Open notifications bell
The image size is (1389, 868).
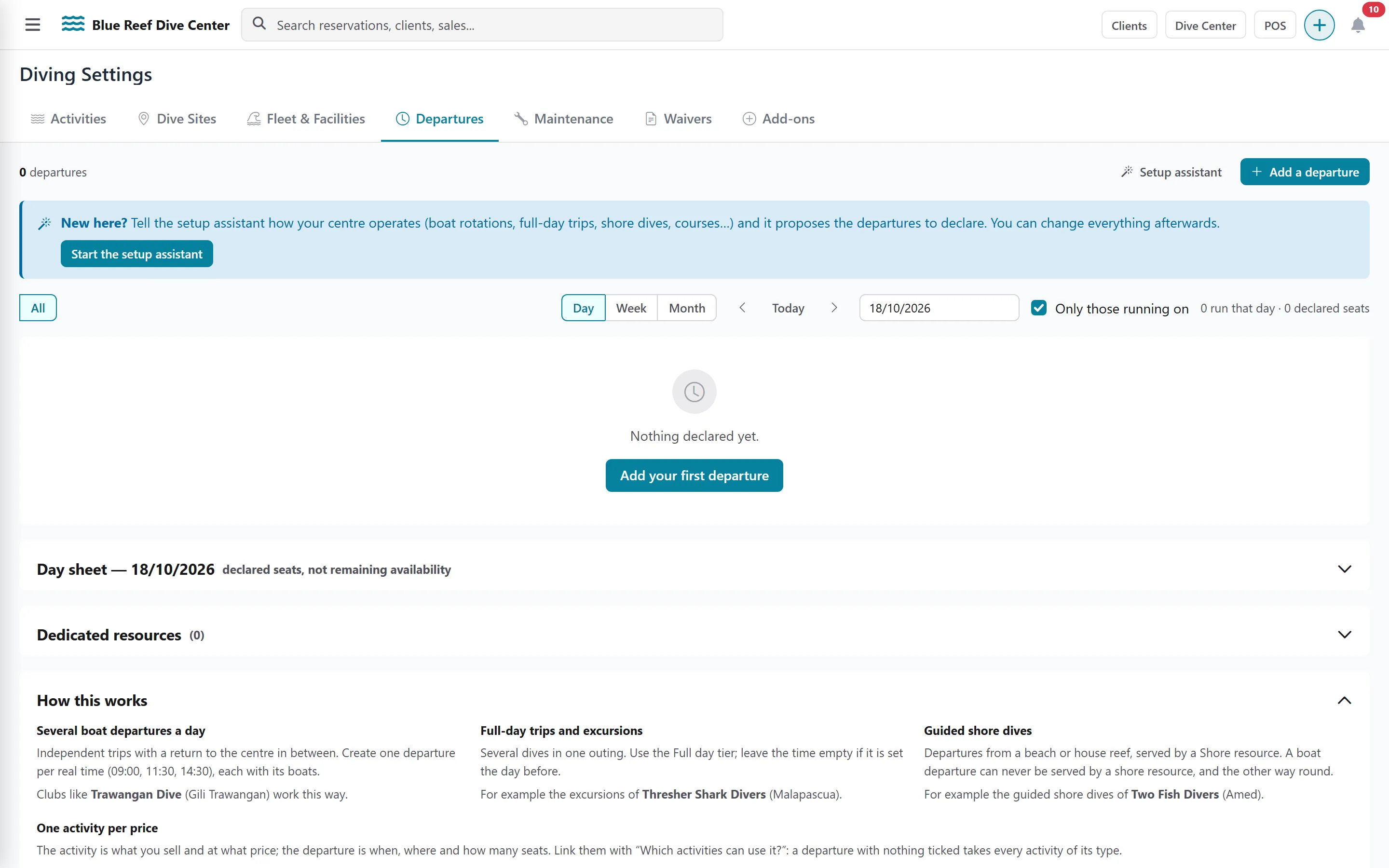[1358, 26]
